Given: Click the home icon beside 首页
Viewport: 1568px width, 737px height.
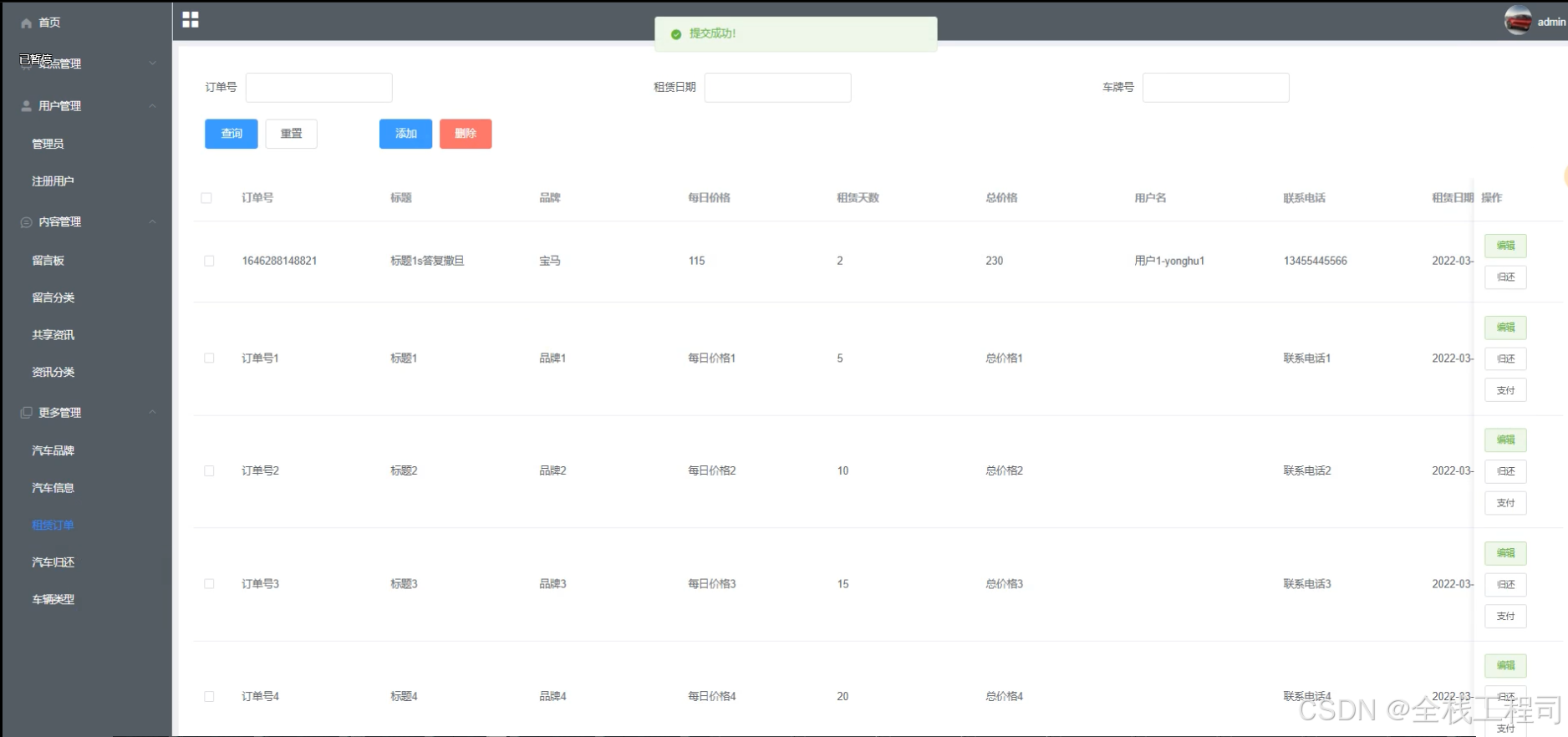Looking at the screenshot, I should coord(26,23).
